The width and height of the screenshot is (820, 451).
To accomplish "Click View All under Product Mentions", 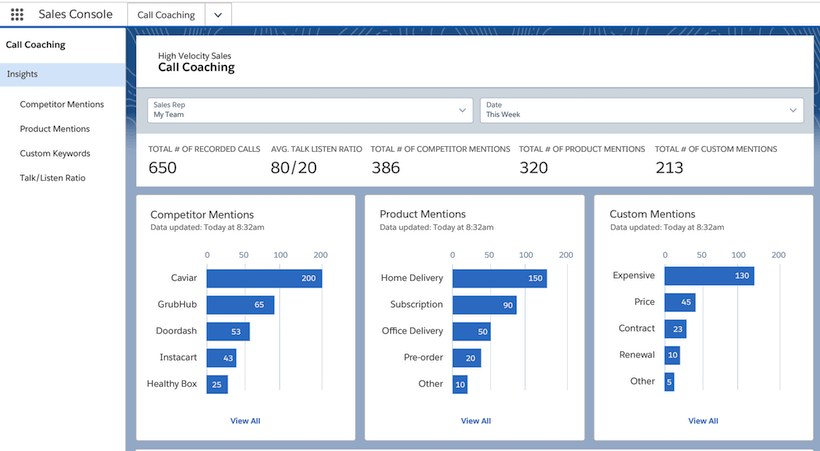I will point(475,421).
